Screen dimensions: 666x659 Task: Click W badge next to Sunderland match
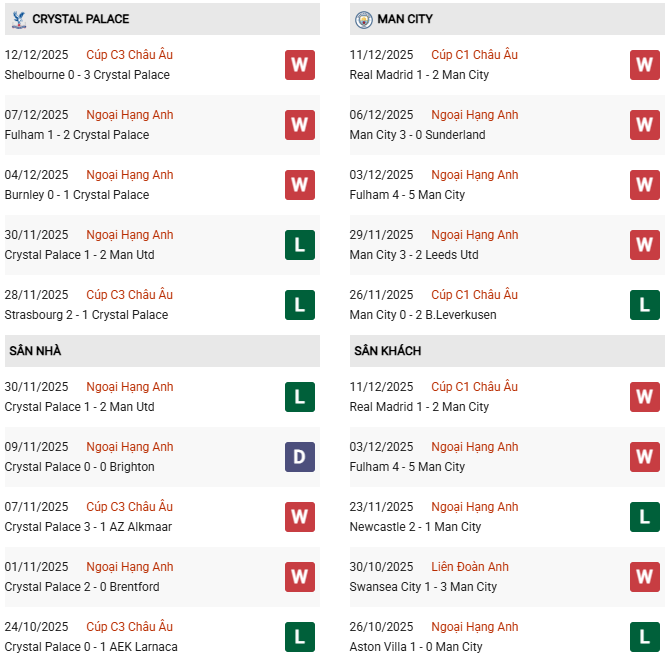click(x=644, y=125)
